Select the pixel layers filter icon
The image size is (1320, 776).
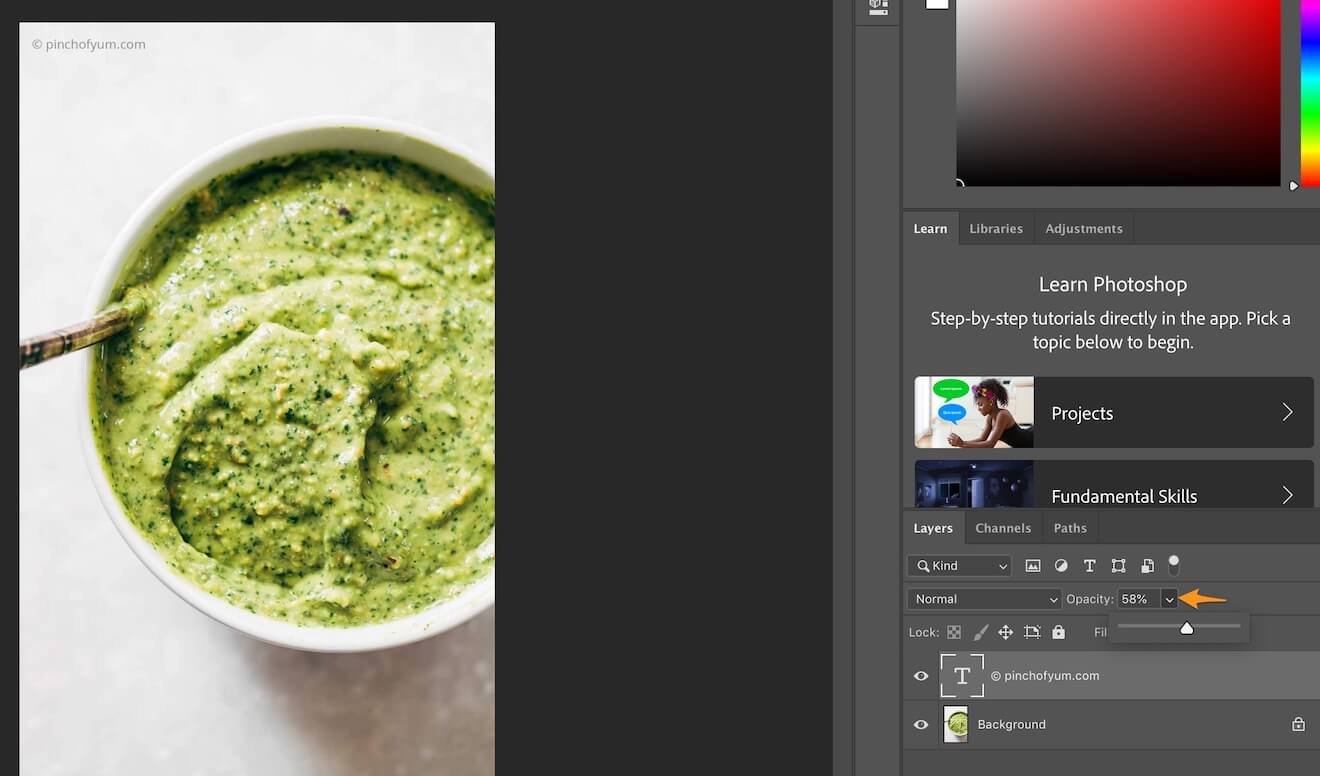click(1033, 565)
